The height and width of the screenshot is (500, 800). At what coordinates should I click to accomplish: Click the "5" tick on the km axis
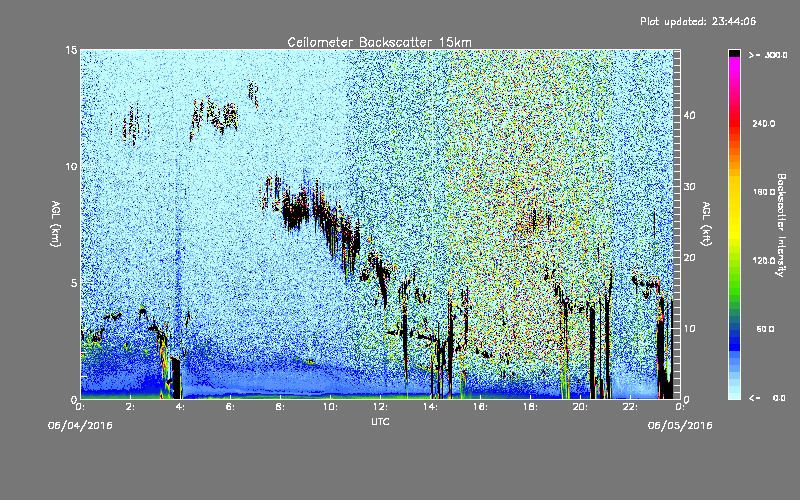[74, 283]
